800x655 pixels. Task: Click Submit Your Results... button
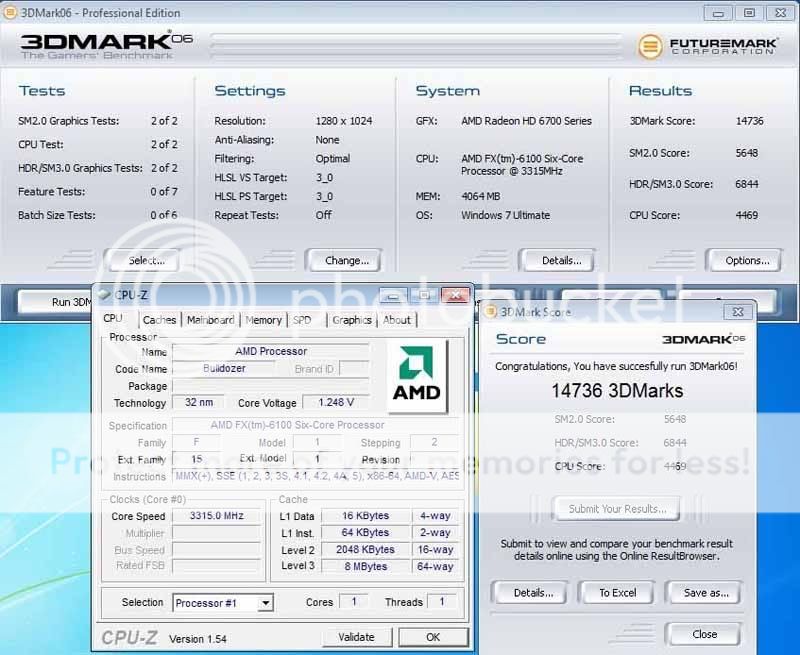tap(617, 509)
